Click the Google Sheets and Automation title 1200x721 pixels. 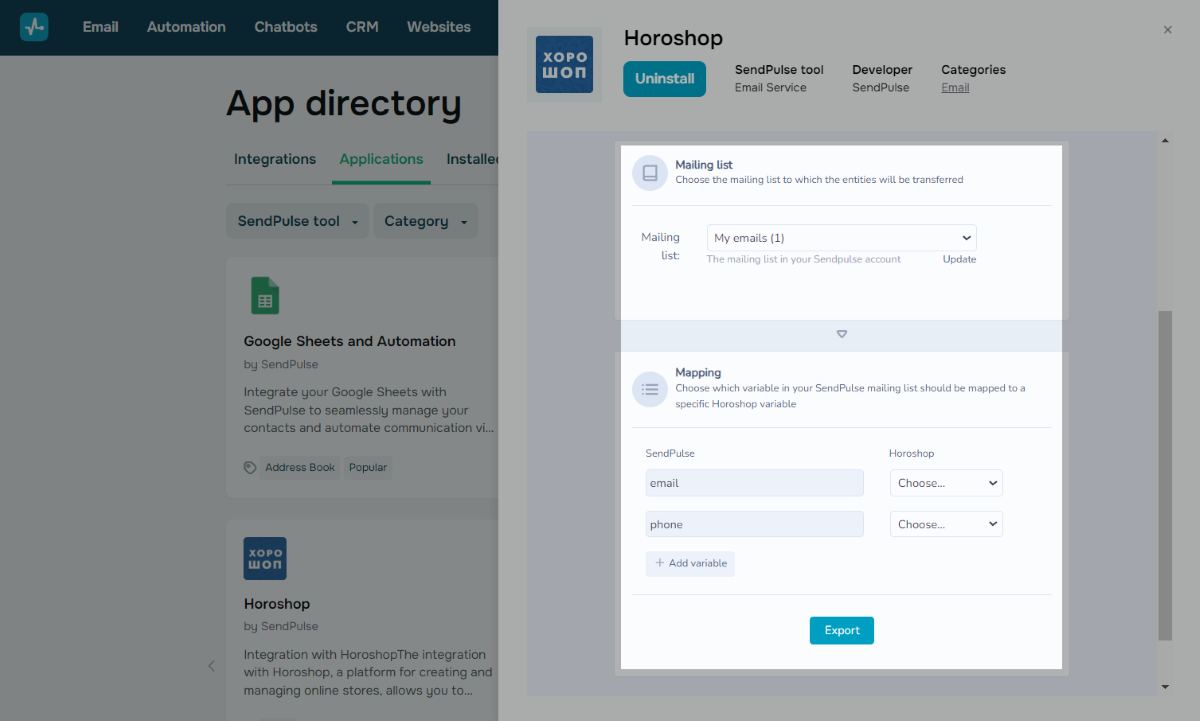coord(350,341)
